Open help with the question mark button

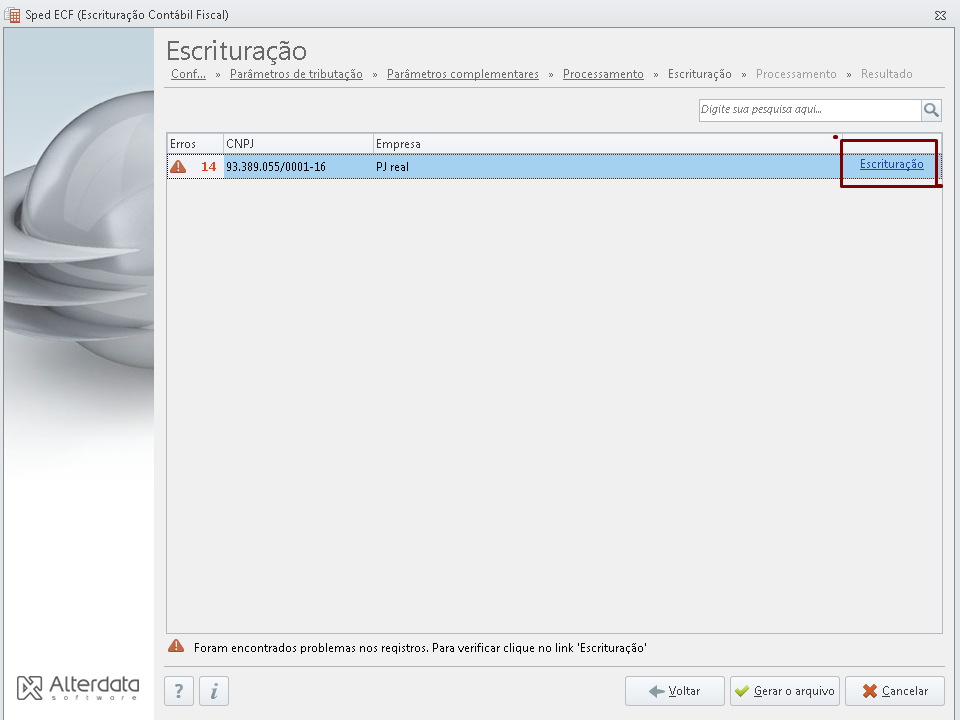(179, 691)
